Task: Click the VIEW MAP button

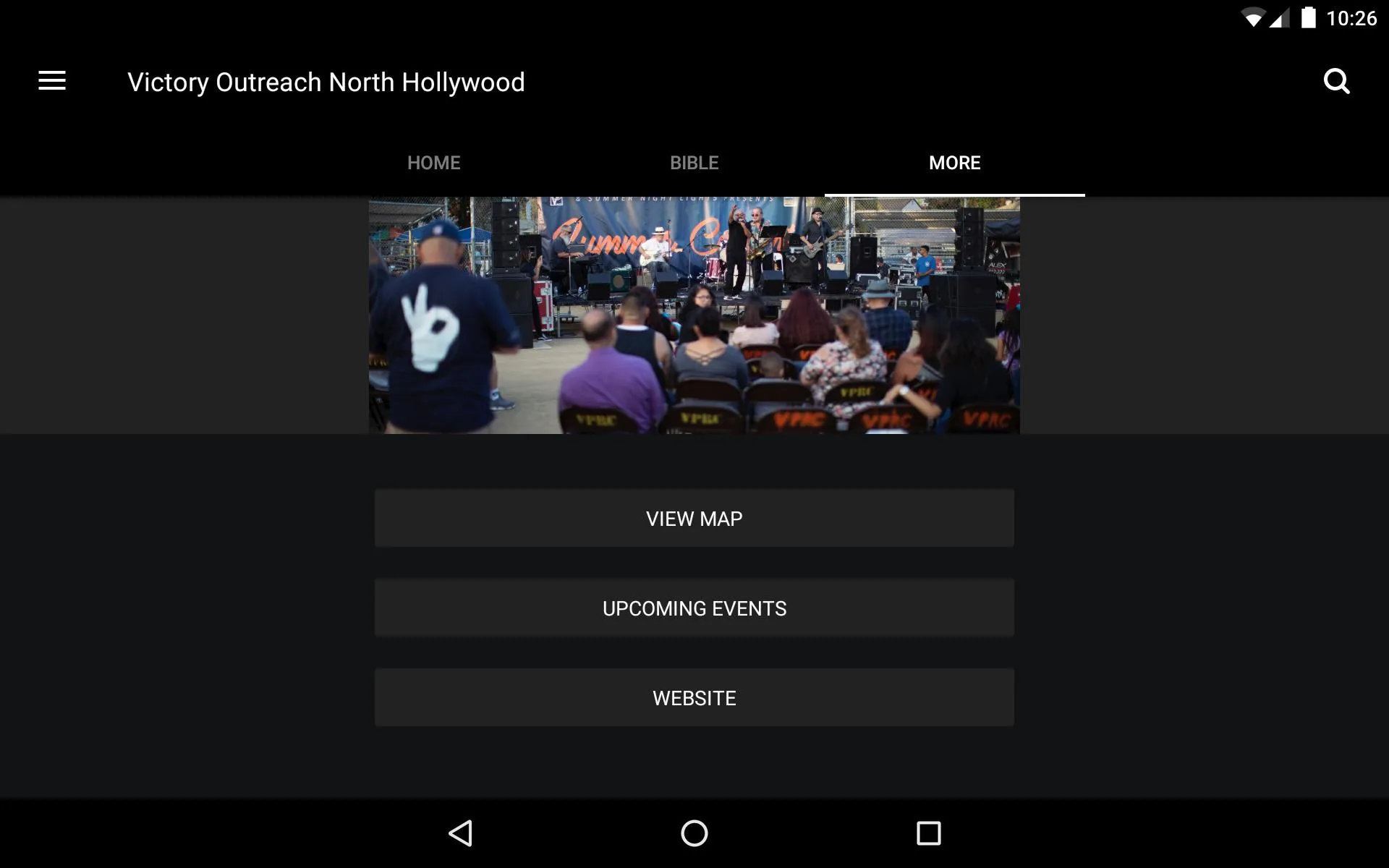Action: tap(694, 518)
